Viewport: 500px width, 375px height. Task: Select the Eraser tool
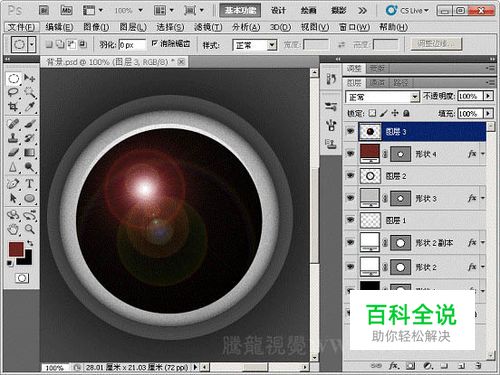pyautogui.click(x=13, y=153)
